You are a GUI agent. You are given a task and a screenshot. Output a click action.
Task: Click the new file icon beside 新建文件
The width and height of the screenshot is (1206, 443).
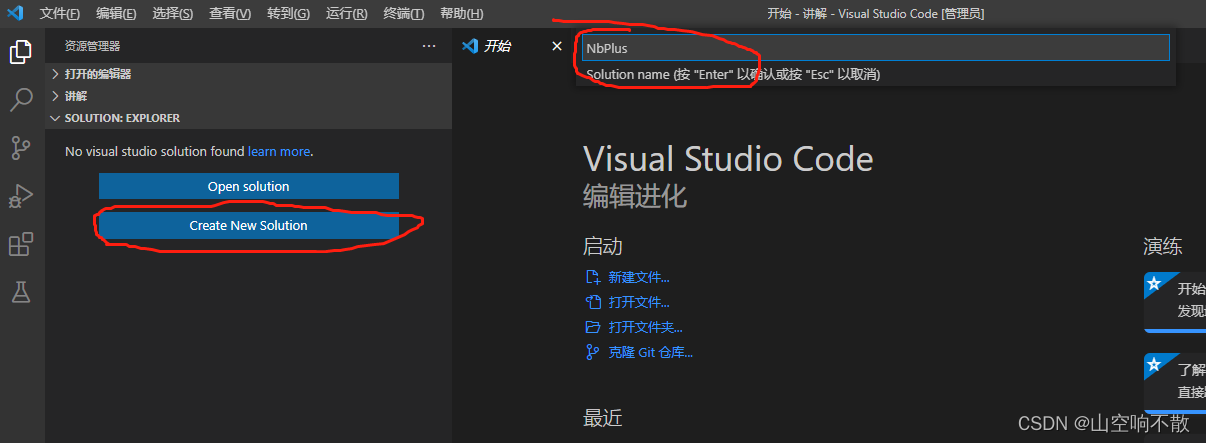tap(593, 277)
